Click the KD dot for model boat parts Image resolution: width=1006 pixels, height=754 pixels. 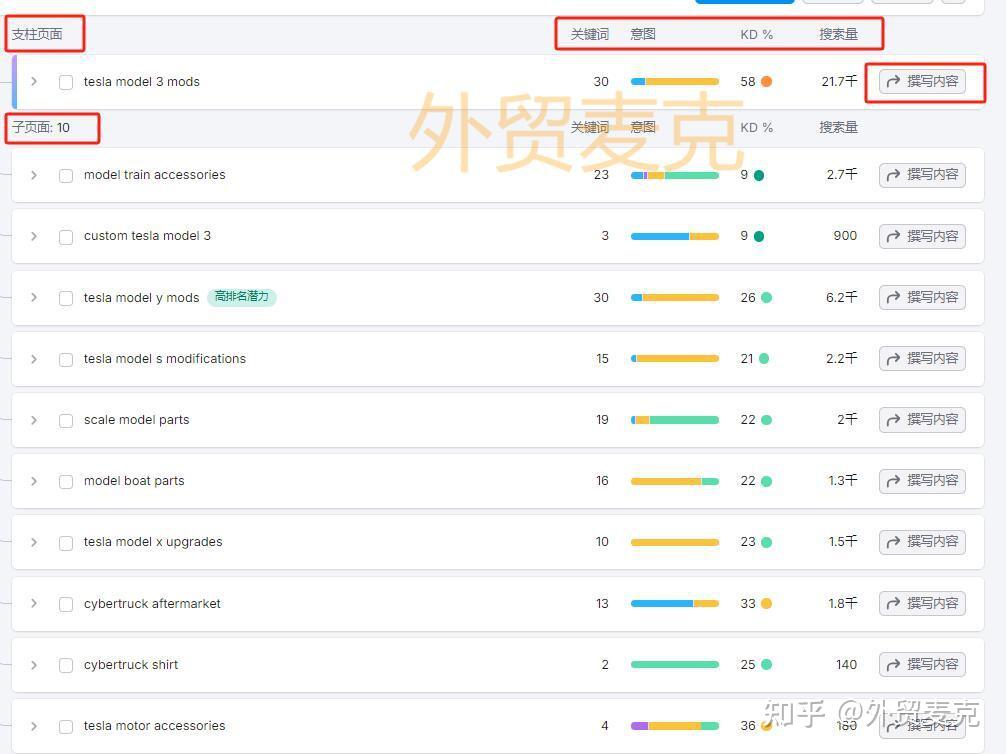pyautogui.click(x=766, y=481)
